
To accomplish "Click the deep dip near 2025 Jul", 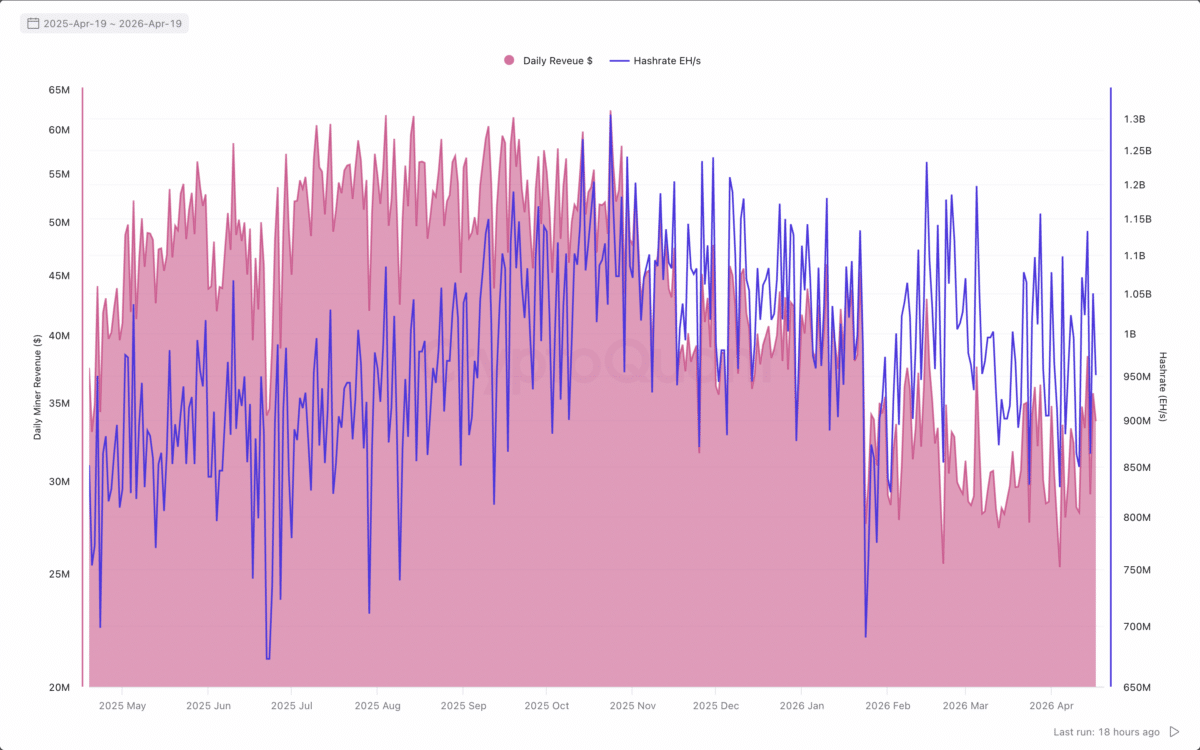I will (266, 655).
